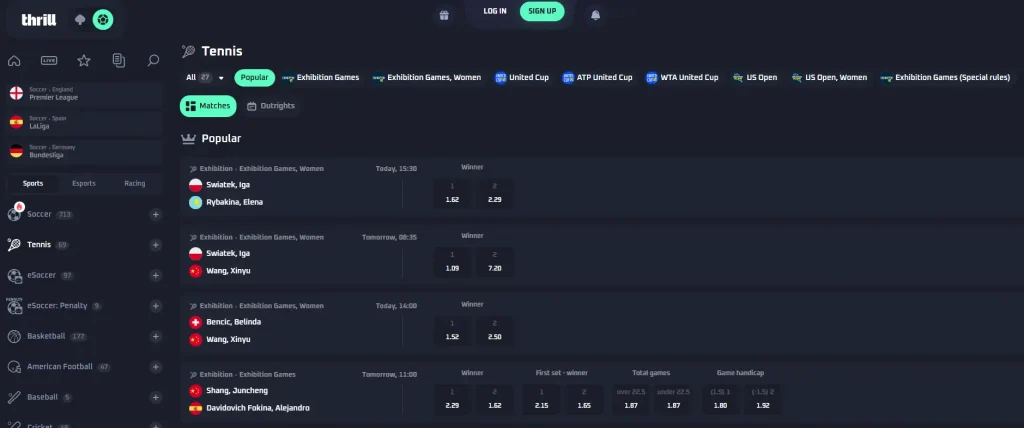
Task: Filter by Exhibition Games
Action: [x=321, y=78]
